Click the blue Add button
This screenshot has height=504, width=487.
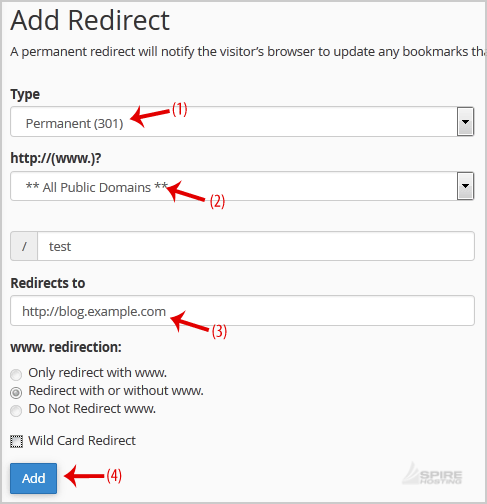[33, 478]
